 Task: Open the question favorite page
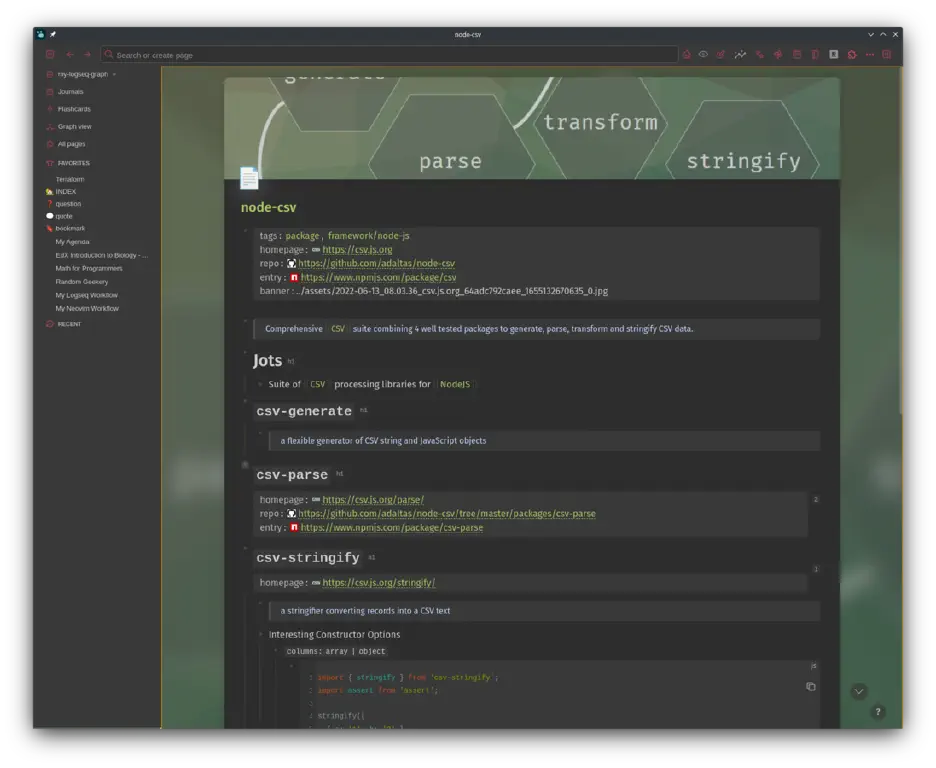click(68, 203)
